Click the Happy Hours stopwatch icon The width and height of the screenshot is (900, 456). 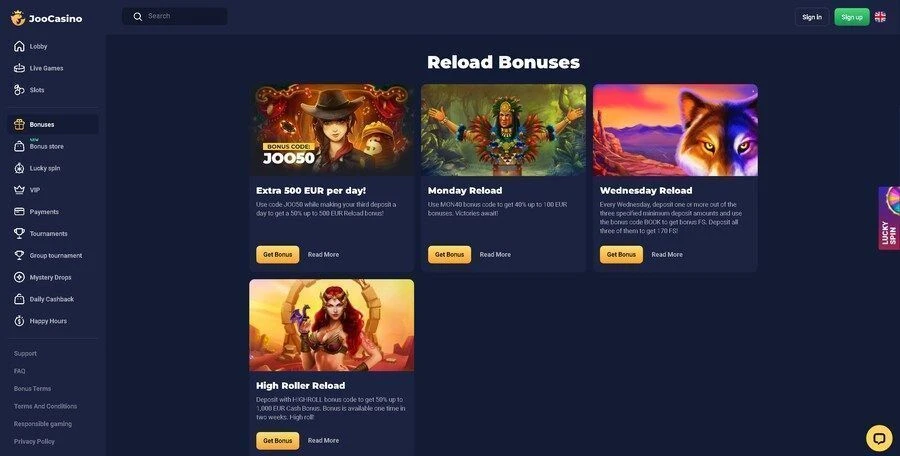(19, 321)
